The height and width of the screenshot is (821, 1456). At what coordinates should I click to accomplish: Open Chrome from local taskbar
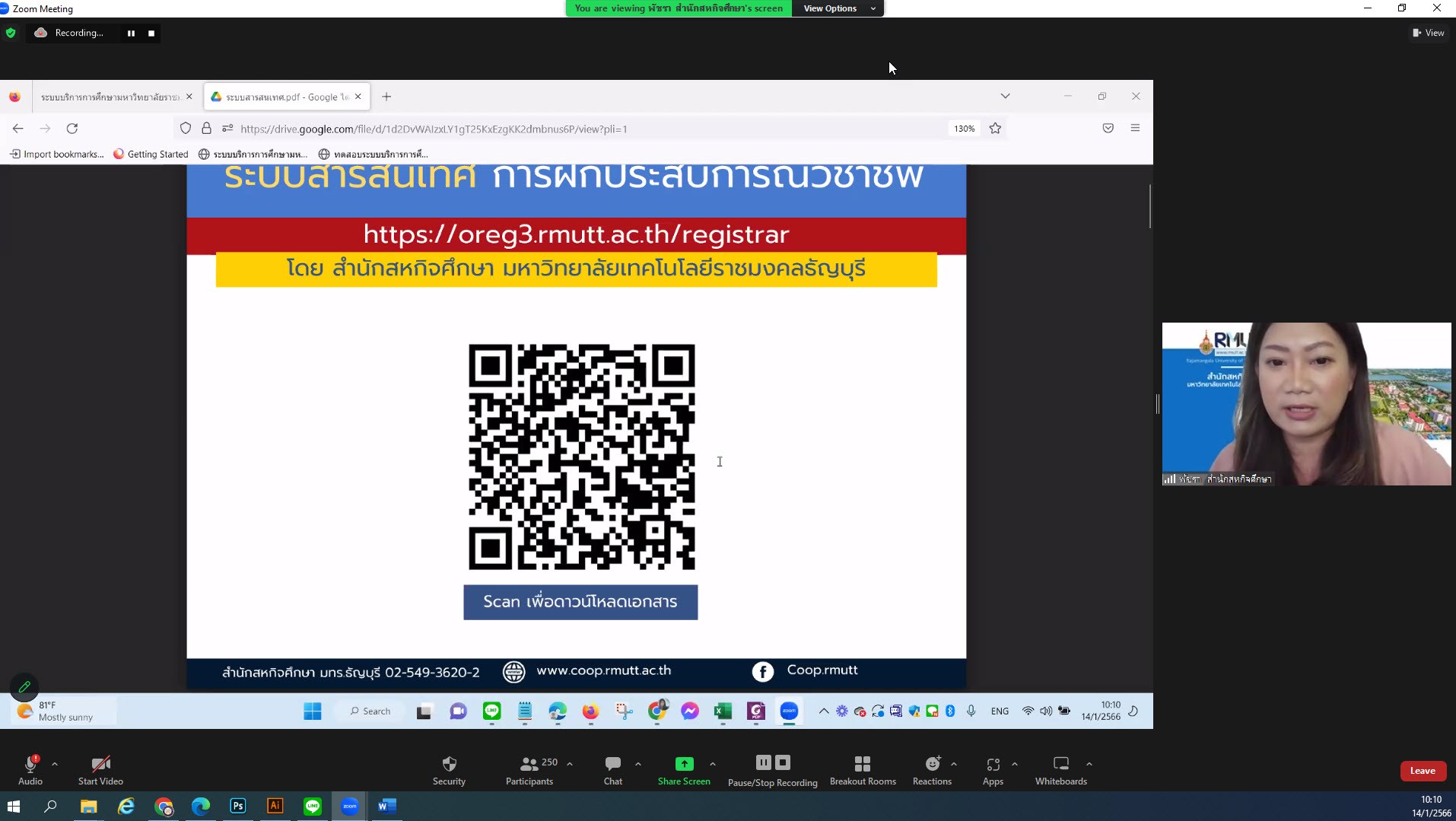164,807
